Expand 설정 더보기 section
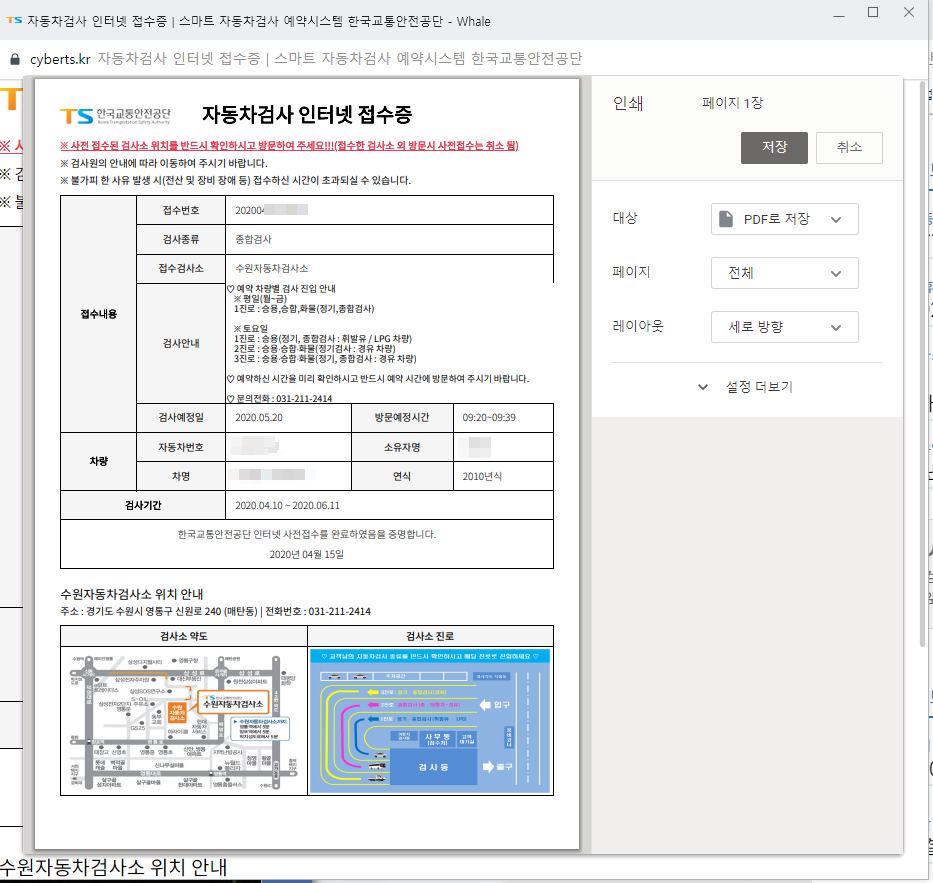 tap(746, 387)
